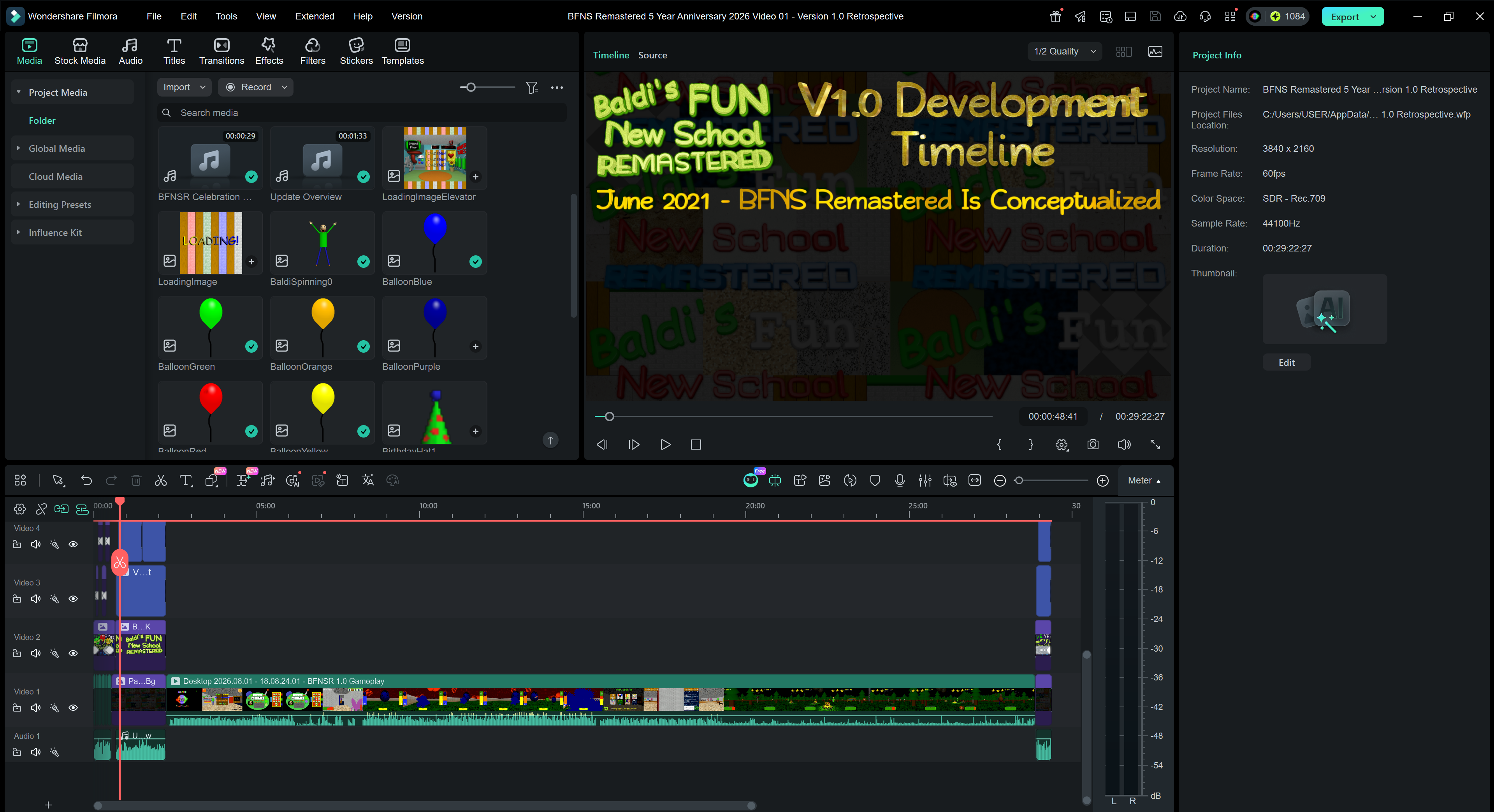The image size is (1494, 812).
Task: Open the 1/2 Quality dropdown
Action: pos(1065,52)
